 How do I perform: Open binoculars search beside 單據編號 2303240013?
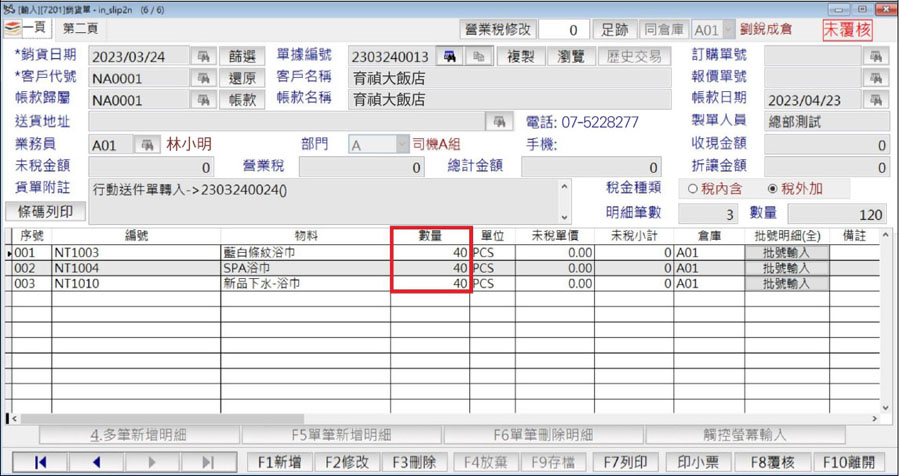tap(451, 56)
